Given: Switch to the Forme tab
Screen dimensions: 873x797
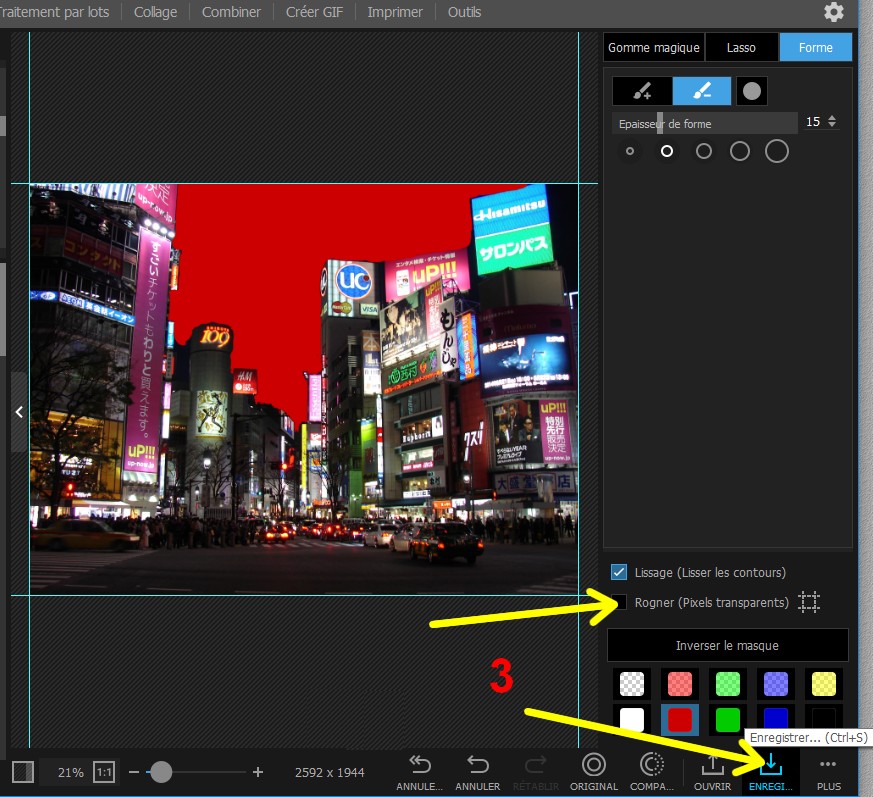Looking at the screenshot, I should tap(816, 47).
